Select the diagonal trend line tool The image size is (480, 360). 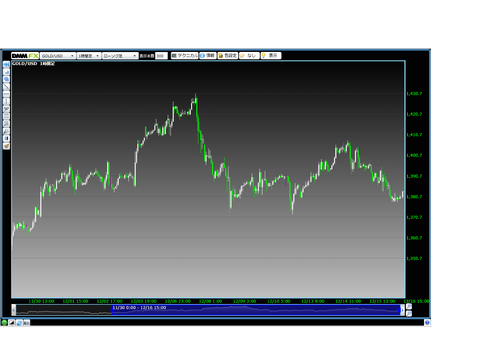pos(6,87)
